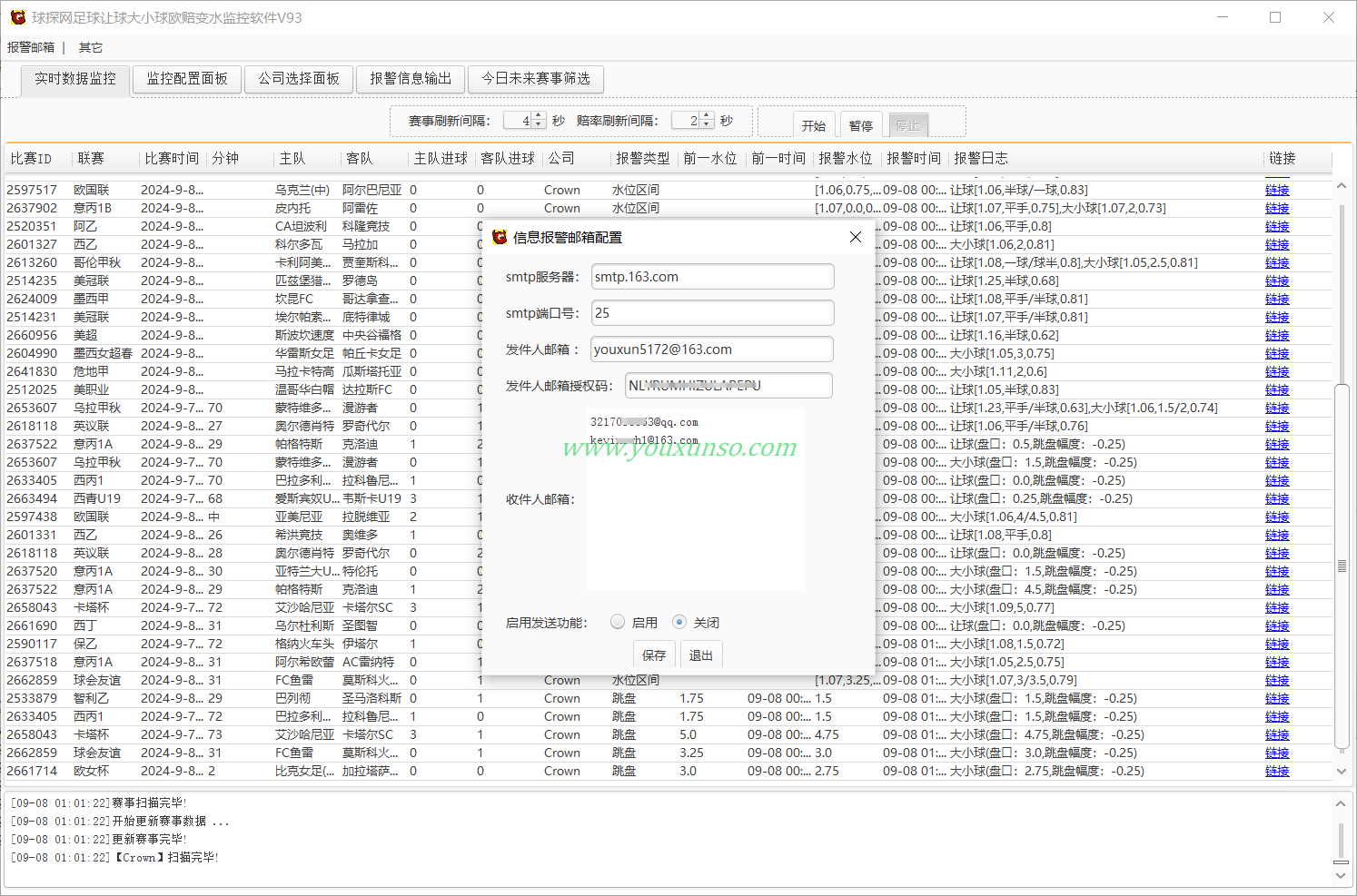Switch to the 实时数据监控 tab
This screenshot has width=1357, height=896.
point(75,79)
